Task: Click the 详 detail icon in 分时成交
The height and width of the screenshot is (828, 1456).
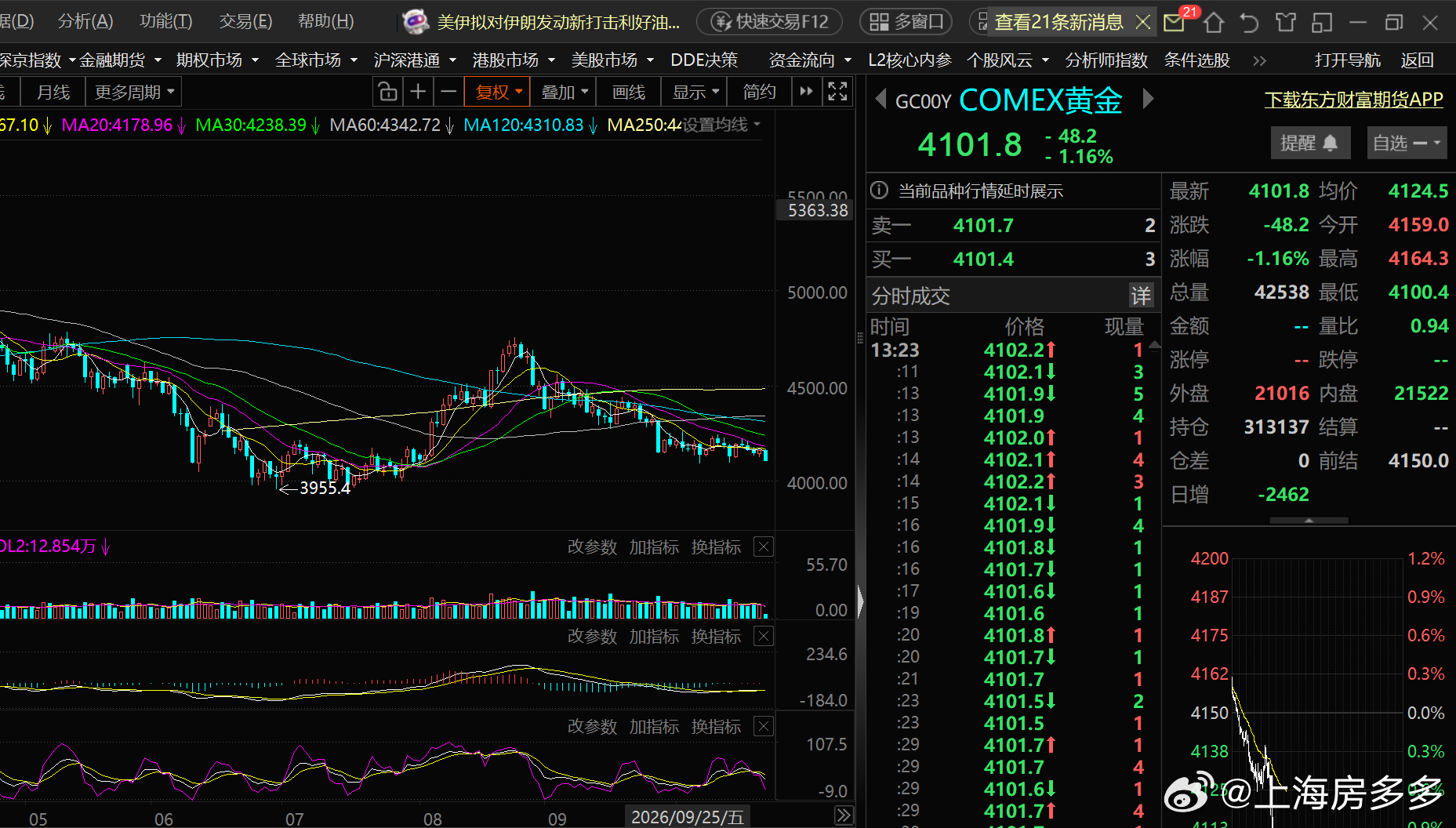Action: click(x=1141, y=296)
